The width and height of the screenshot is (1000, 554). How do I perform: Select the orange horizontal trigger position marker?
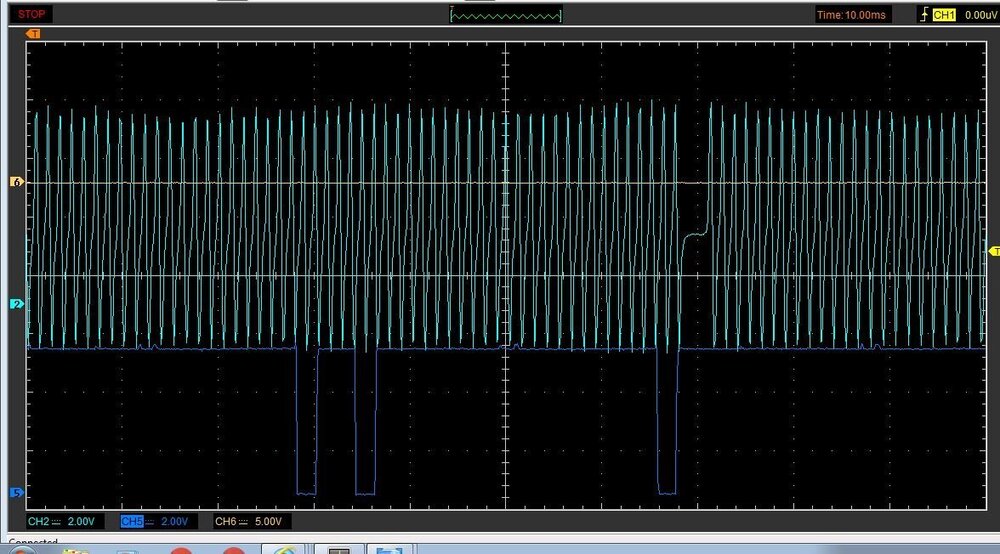(x=32, y=34)
